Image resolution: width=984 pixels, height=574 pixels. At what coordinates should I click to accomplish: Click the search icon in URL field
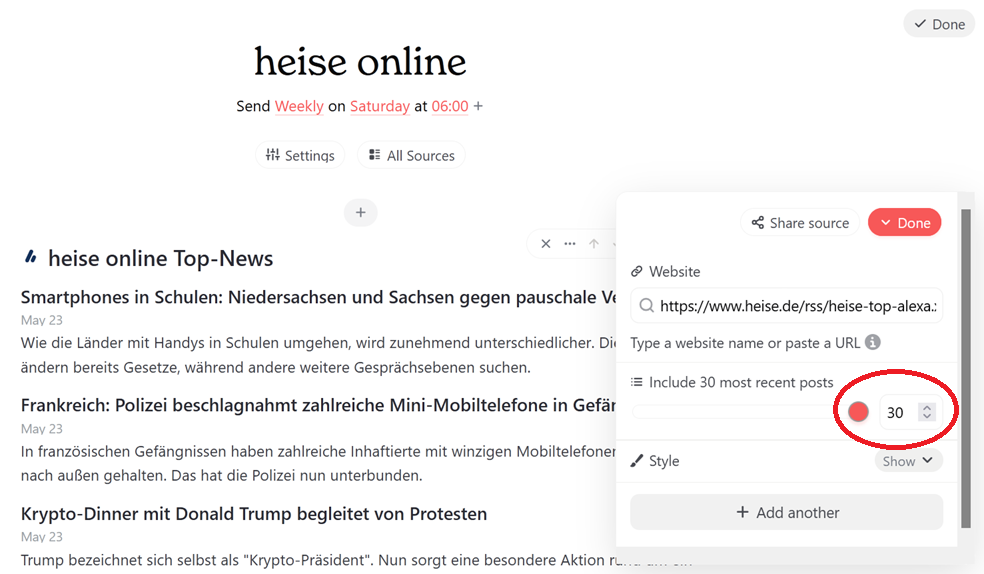[x=646, y=306]
